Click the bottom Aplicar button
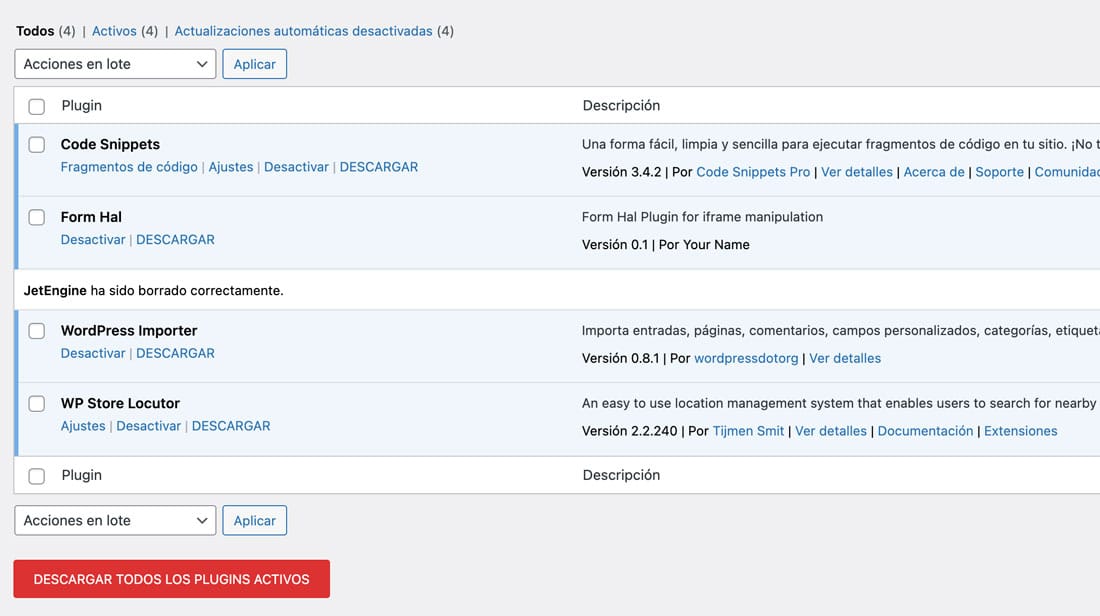The image size is (1100, 616). 255,521
